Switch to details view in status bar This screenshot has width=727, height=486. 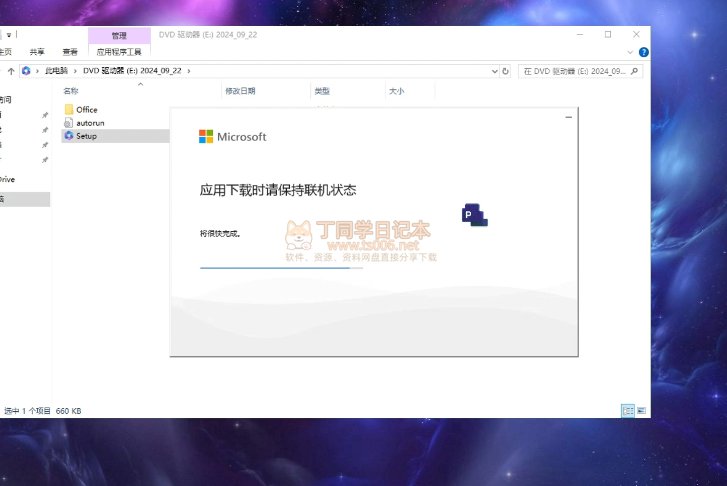tap(627, 410)
